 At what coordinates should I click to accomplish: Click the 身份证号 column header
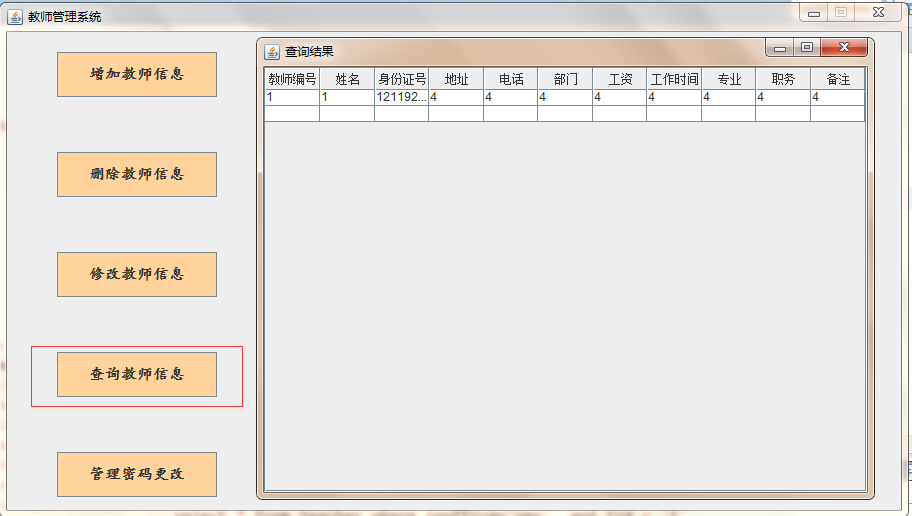[x=401, y=79]
